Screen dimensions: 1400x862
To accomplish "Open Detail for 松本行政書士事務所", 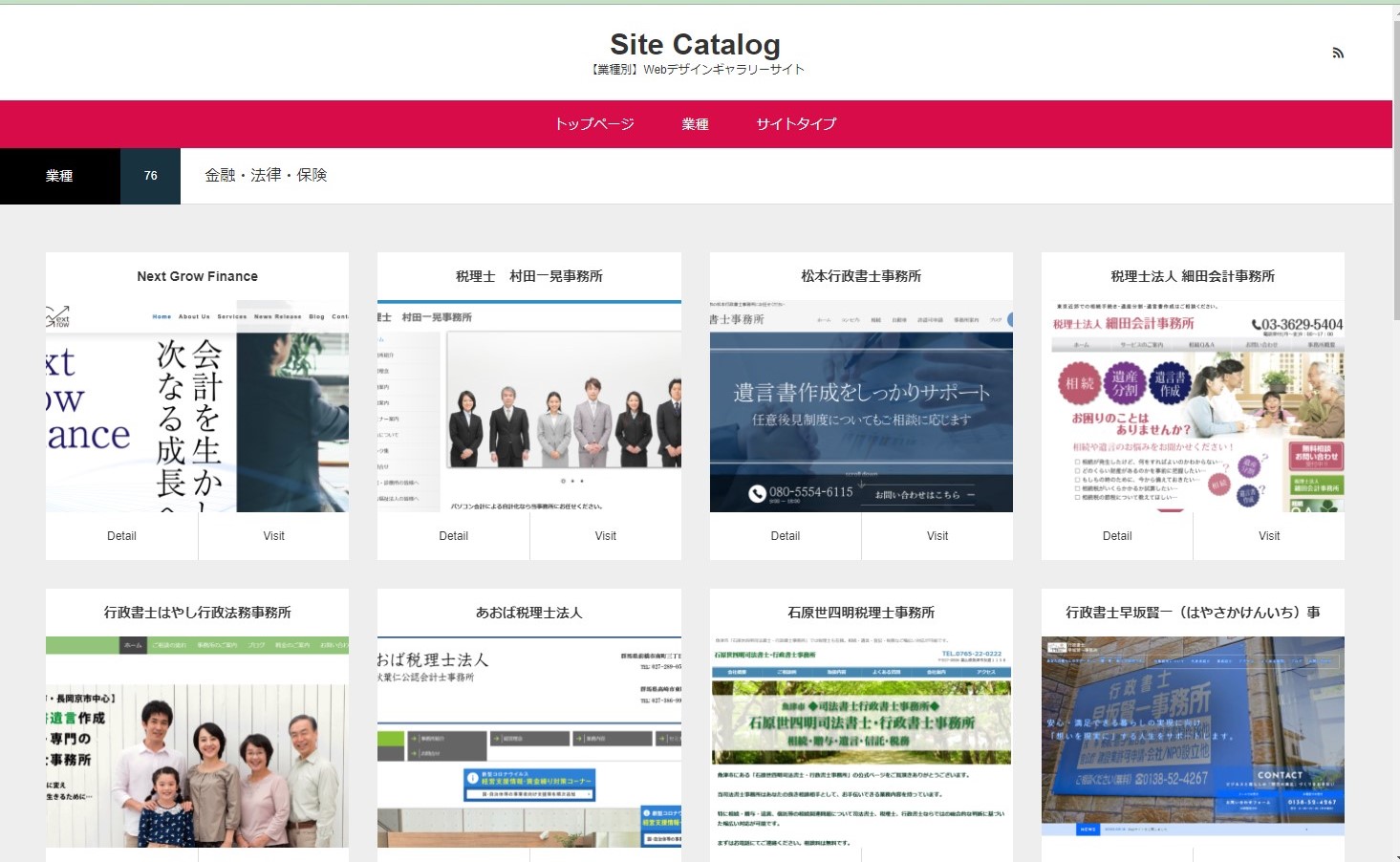I will point(786,536).
